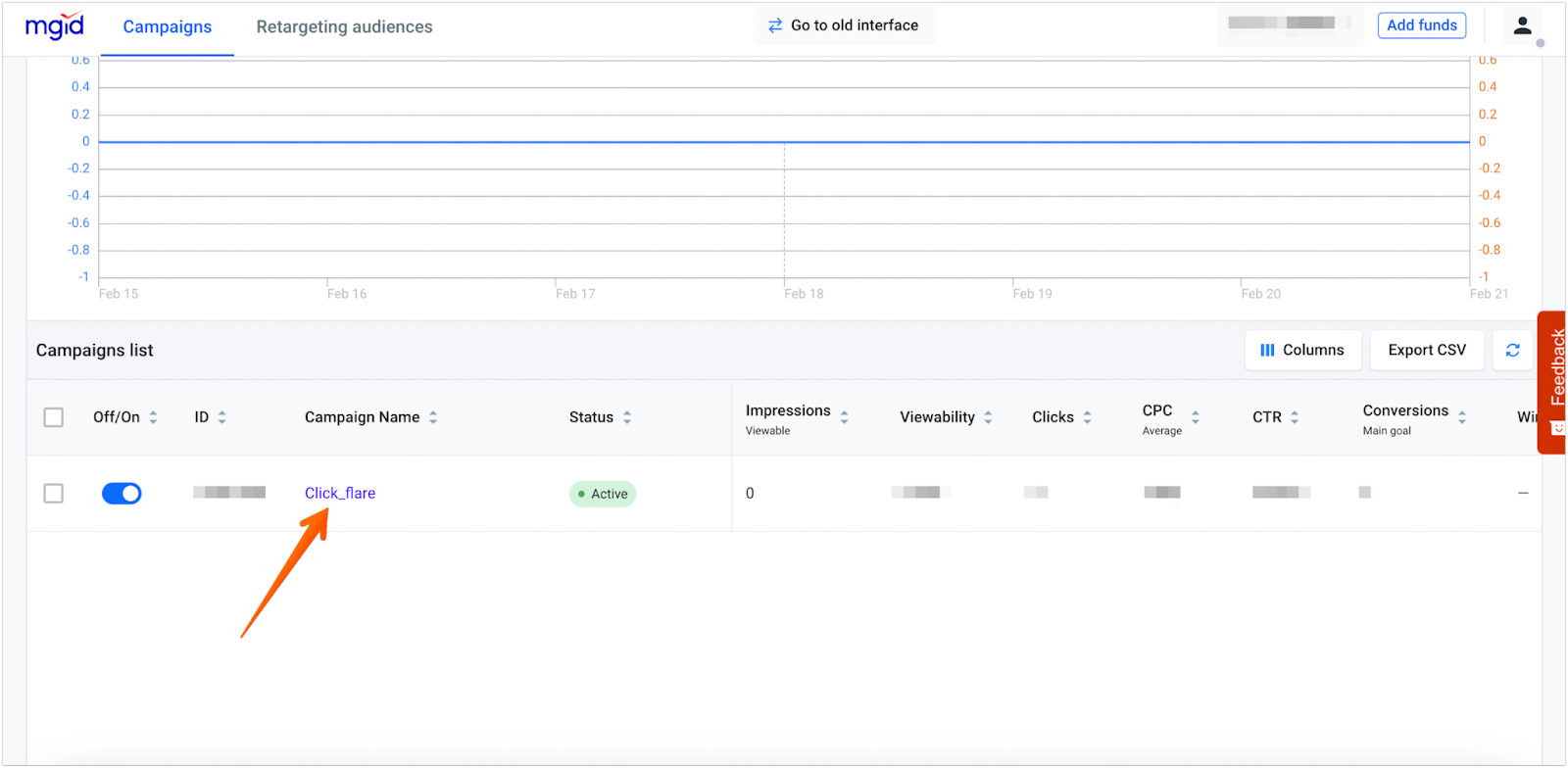Switch to the Campaigns tab
Image resolution: width=1568 pixels, height=768 pixels.
[x=168, y=27]
